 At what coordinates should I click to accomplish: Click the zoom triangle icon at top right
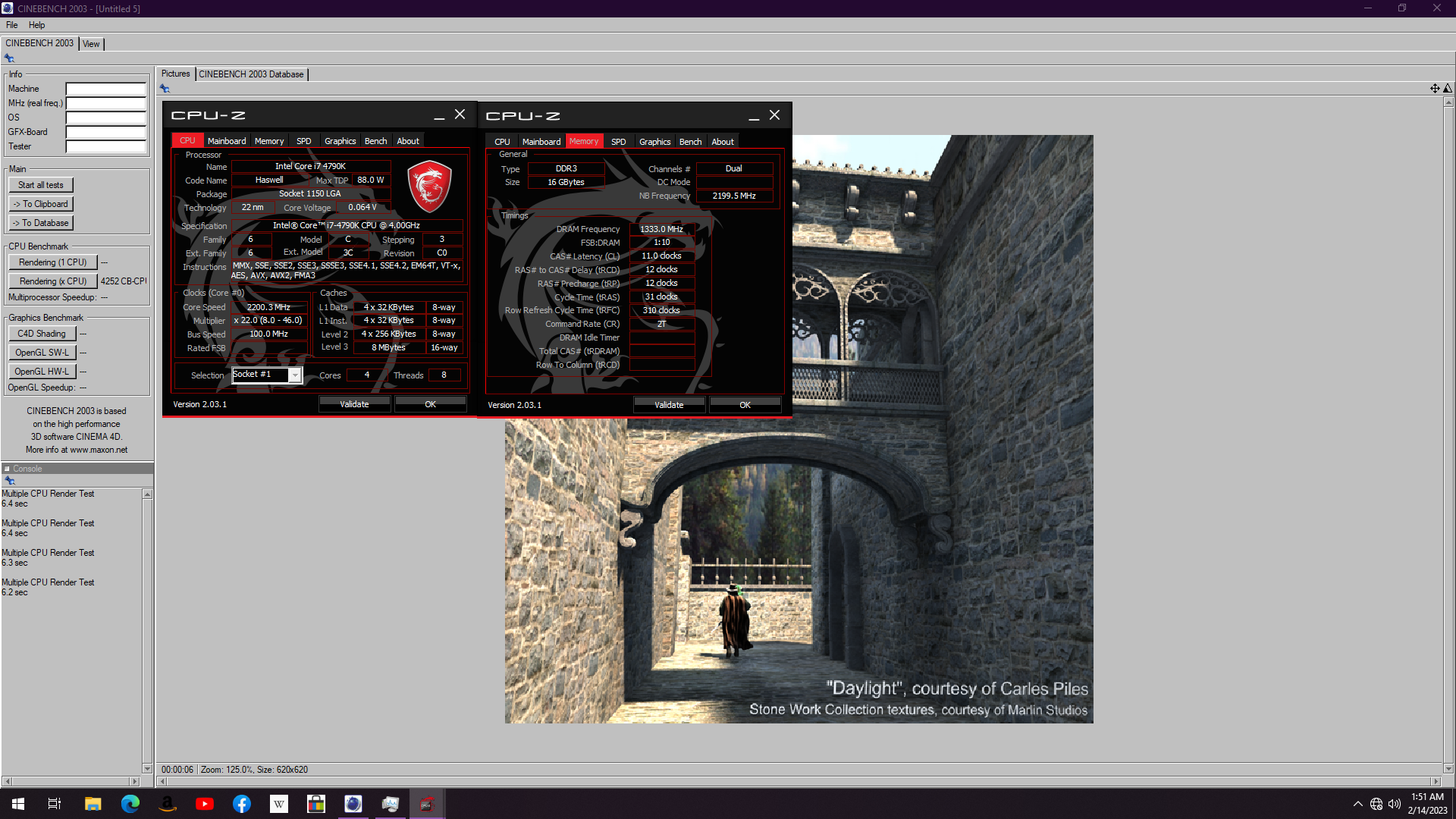pos(1448,89)
